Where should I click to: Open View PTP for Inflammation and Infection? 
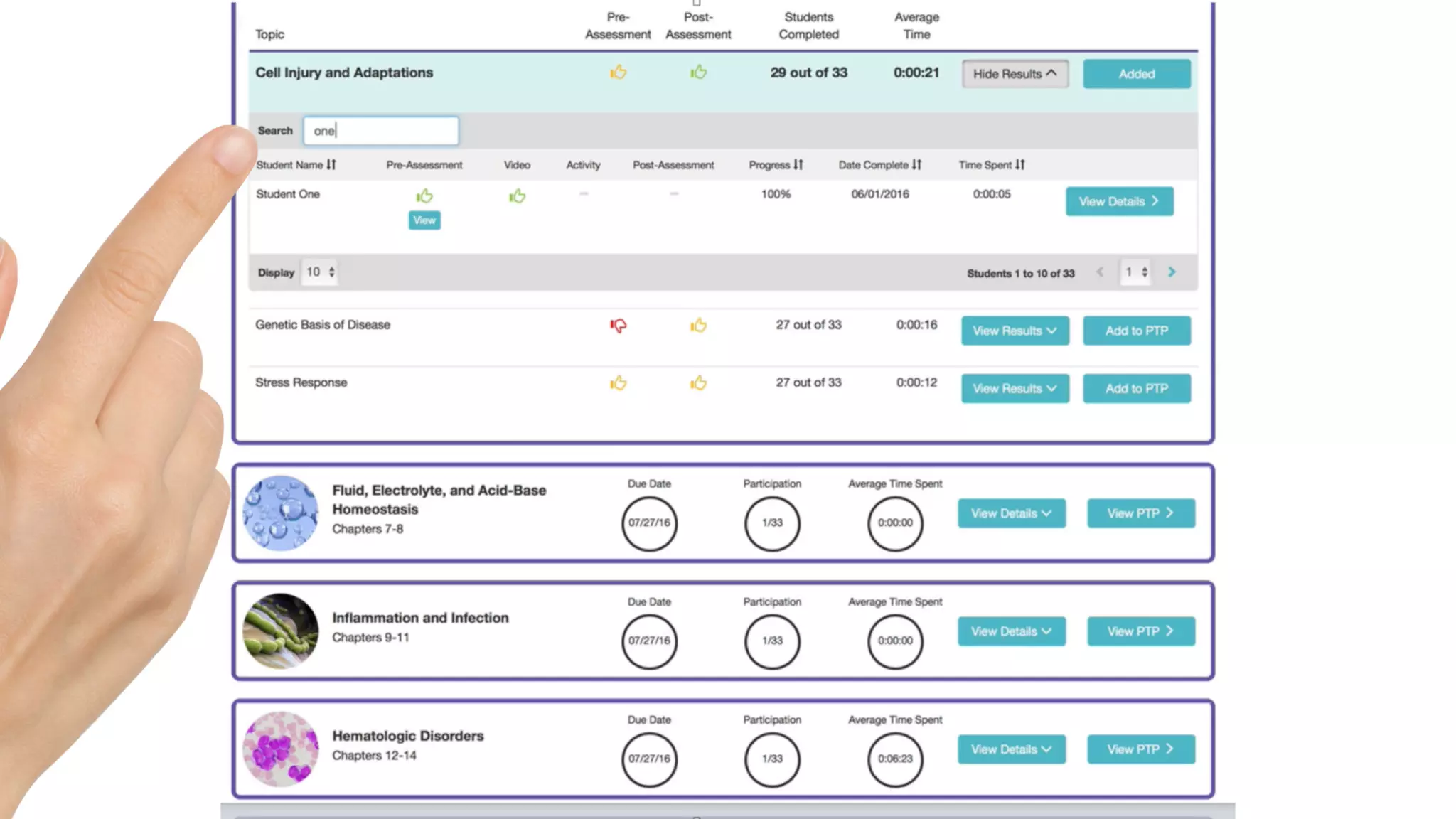[x=1140, y=631]
